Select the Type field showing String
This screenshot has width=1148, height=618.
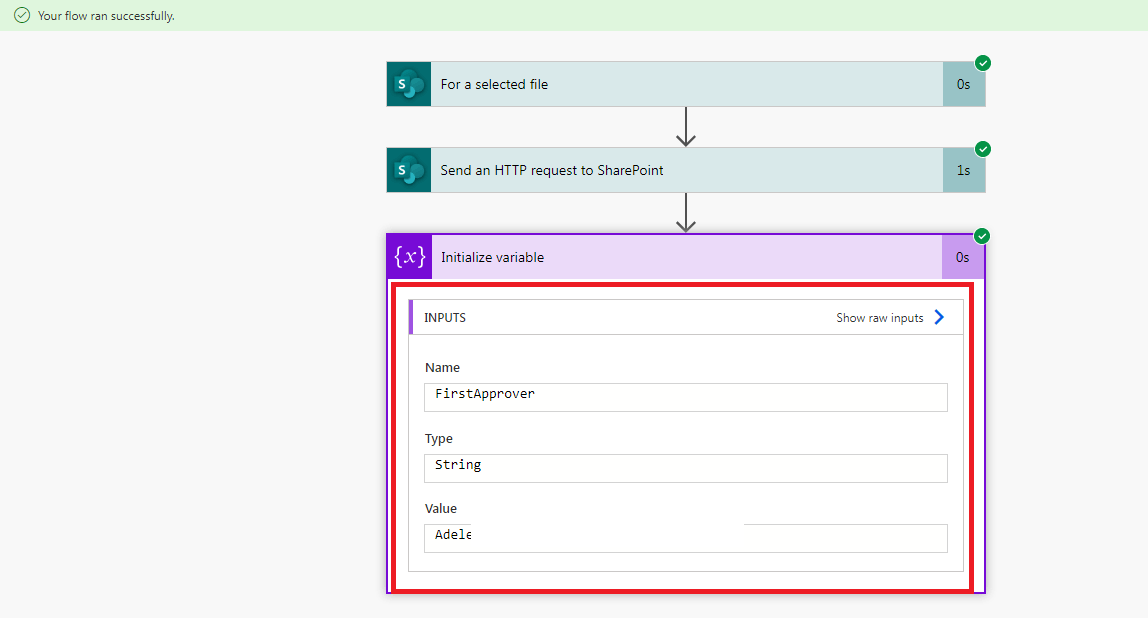coord(686,468)
